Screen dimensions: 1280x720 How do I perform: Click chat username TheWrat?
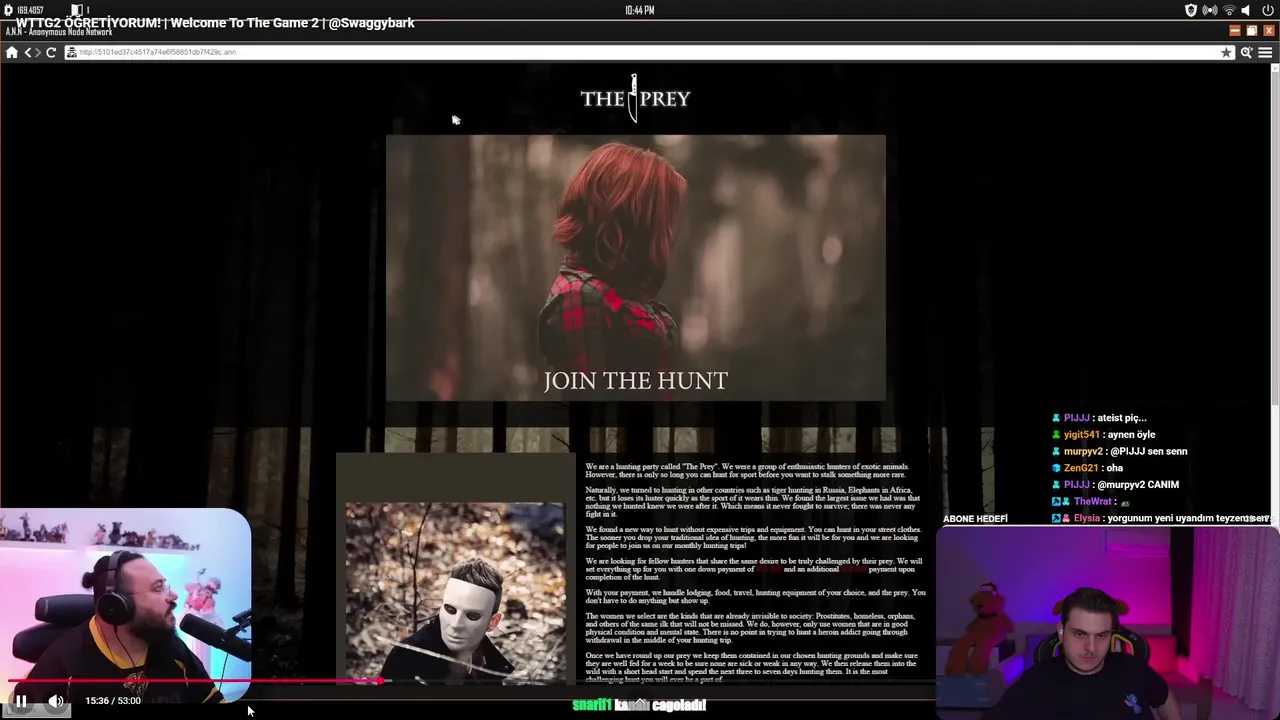coord(1092,501)
